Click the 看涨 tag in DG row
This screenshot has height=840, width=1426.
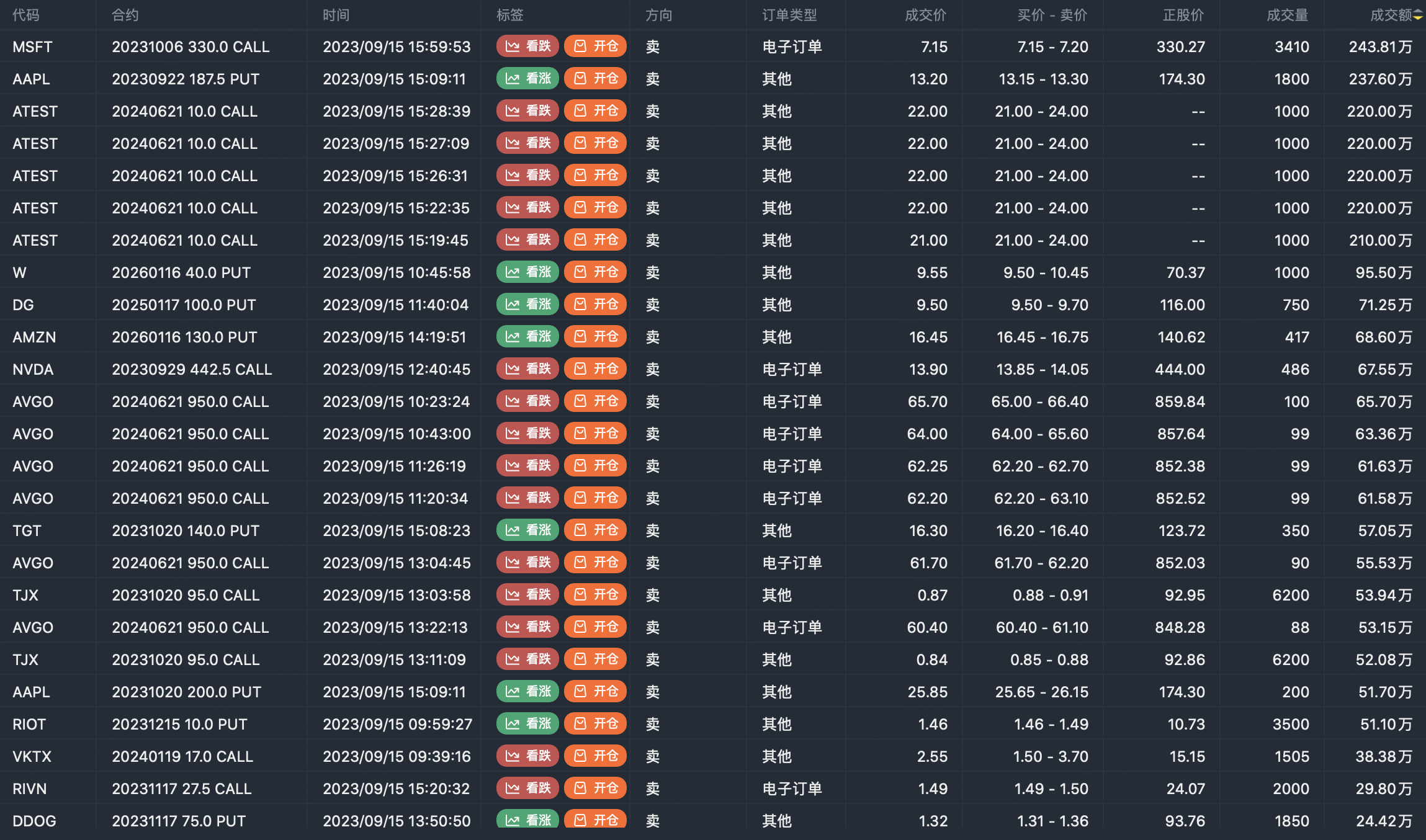[527, 305]
